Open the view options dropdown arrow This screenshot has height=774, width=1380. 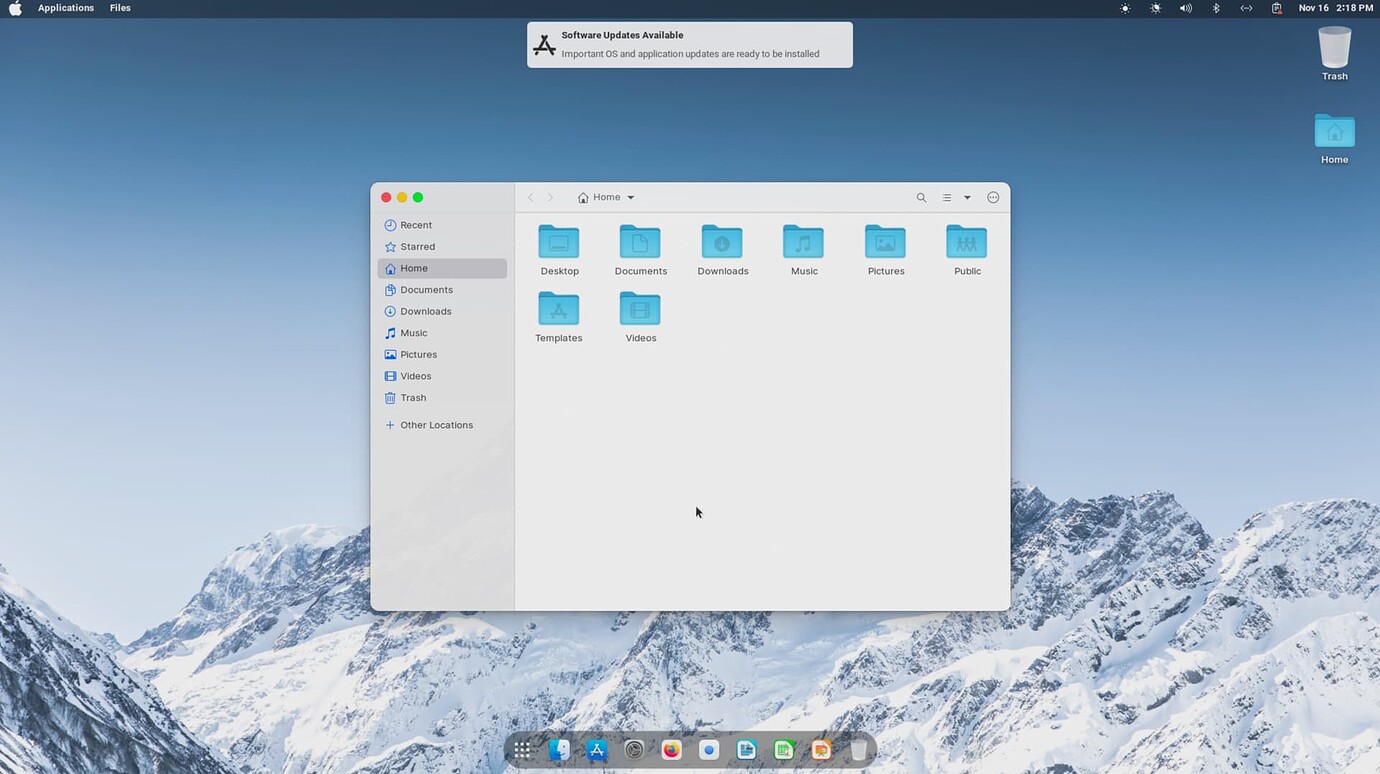(966, 197)
